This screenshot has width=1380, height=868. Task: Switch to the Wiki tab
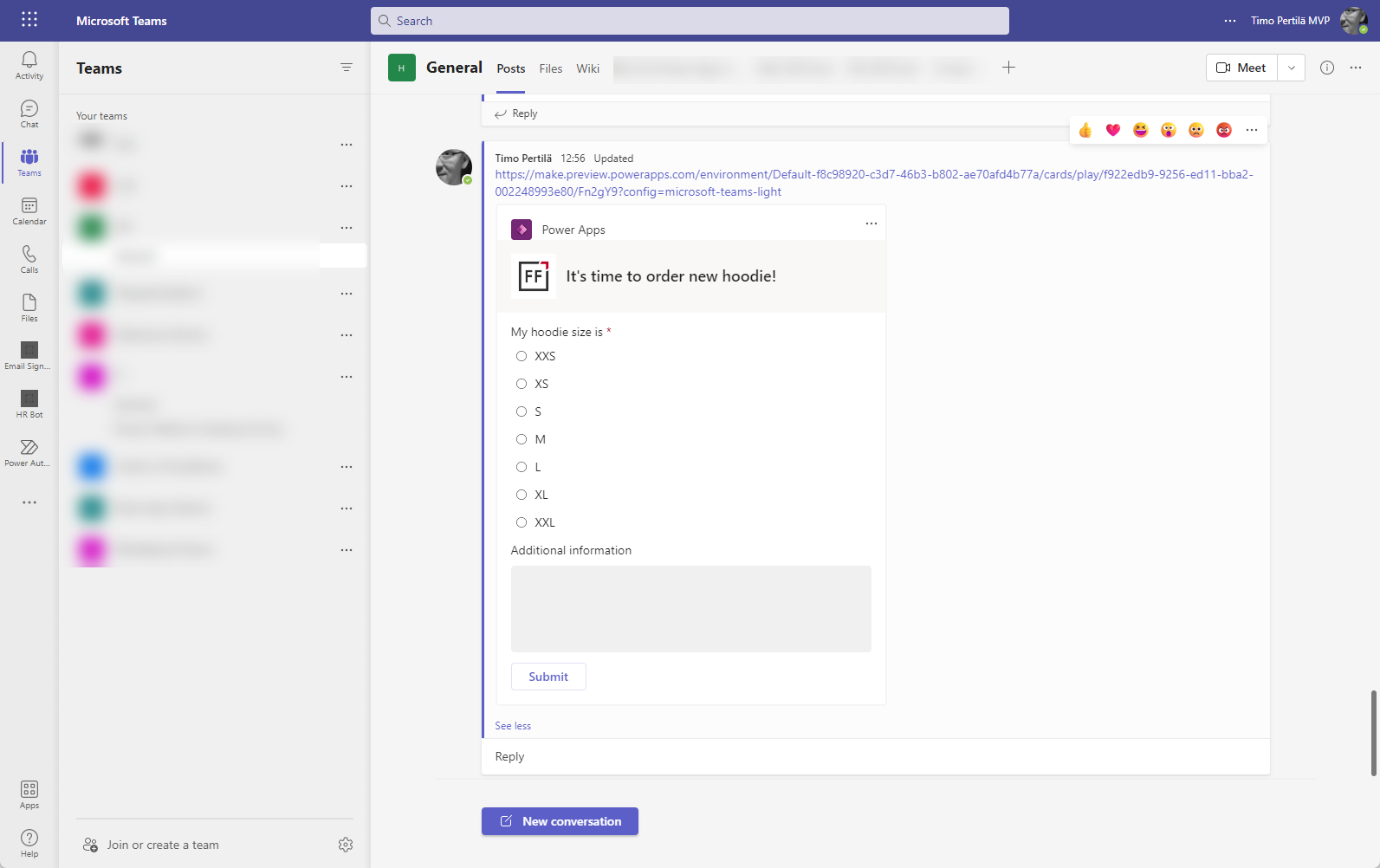[x=587, y=68]
